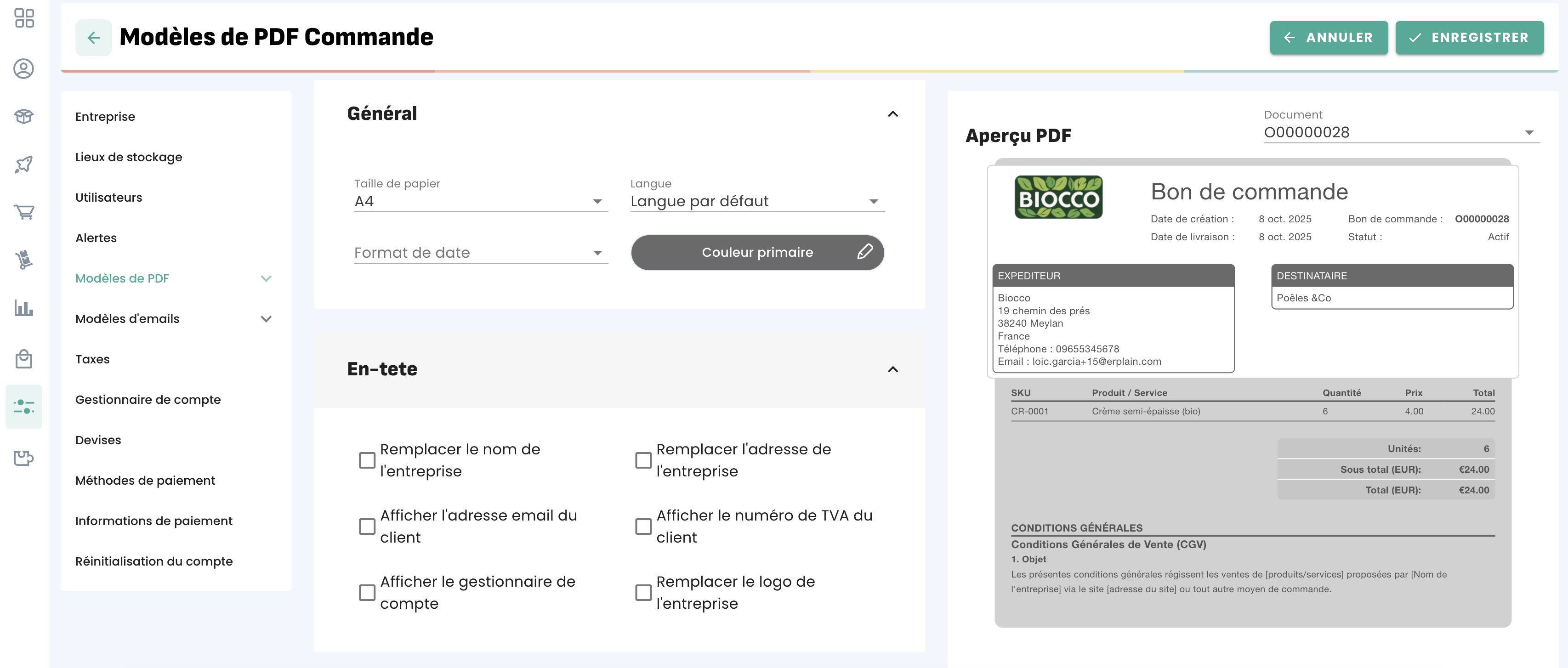Open the Couleur primaire color picker
Screen dimensions: 1568x668
756,253
